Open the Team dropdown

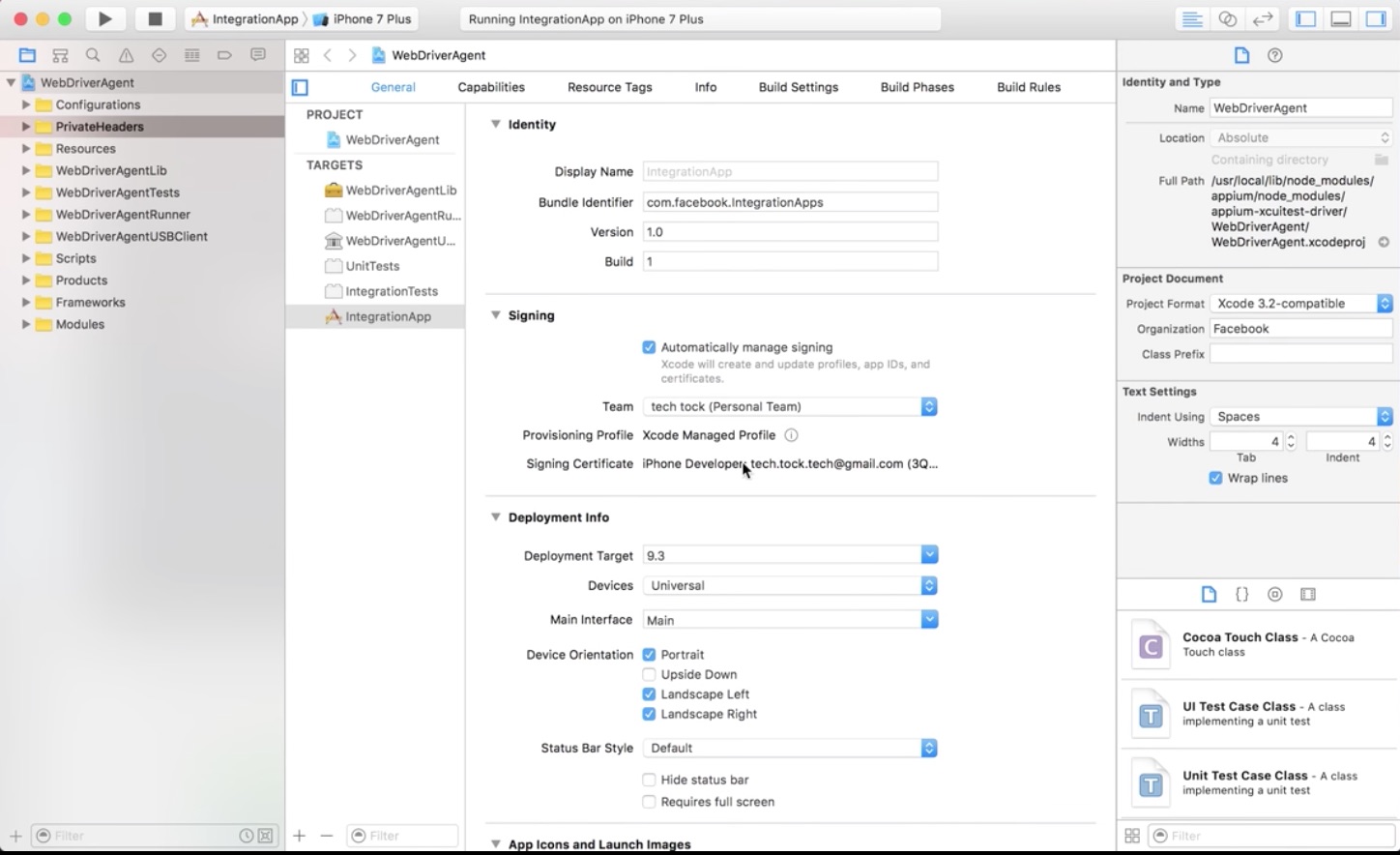pyautogui.click(x=790, y=406)
